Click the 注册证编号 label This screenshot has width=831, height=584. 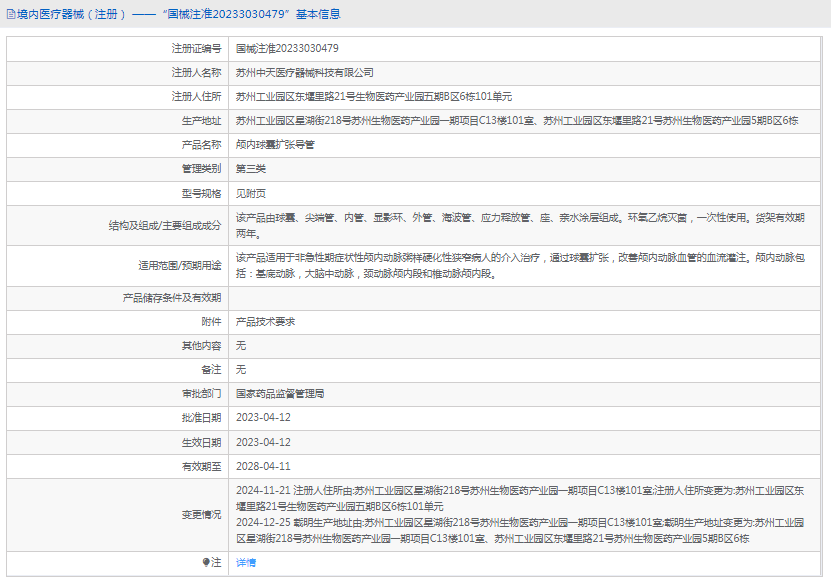(197, 49)
